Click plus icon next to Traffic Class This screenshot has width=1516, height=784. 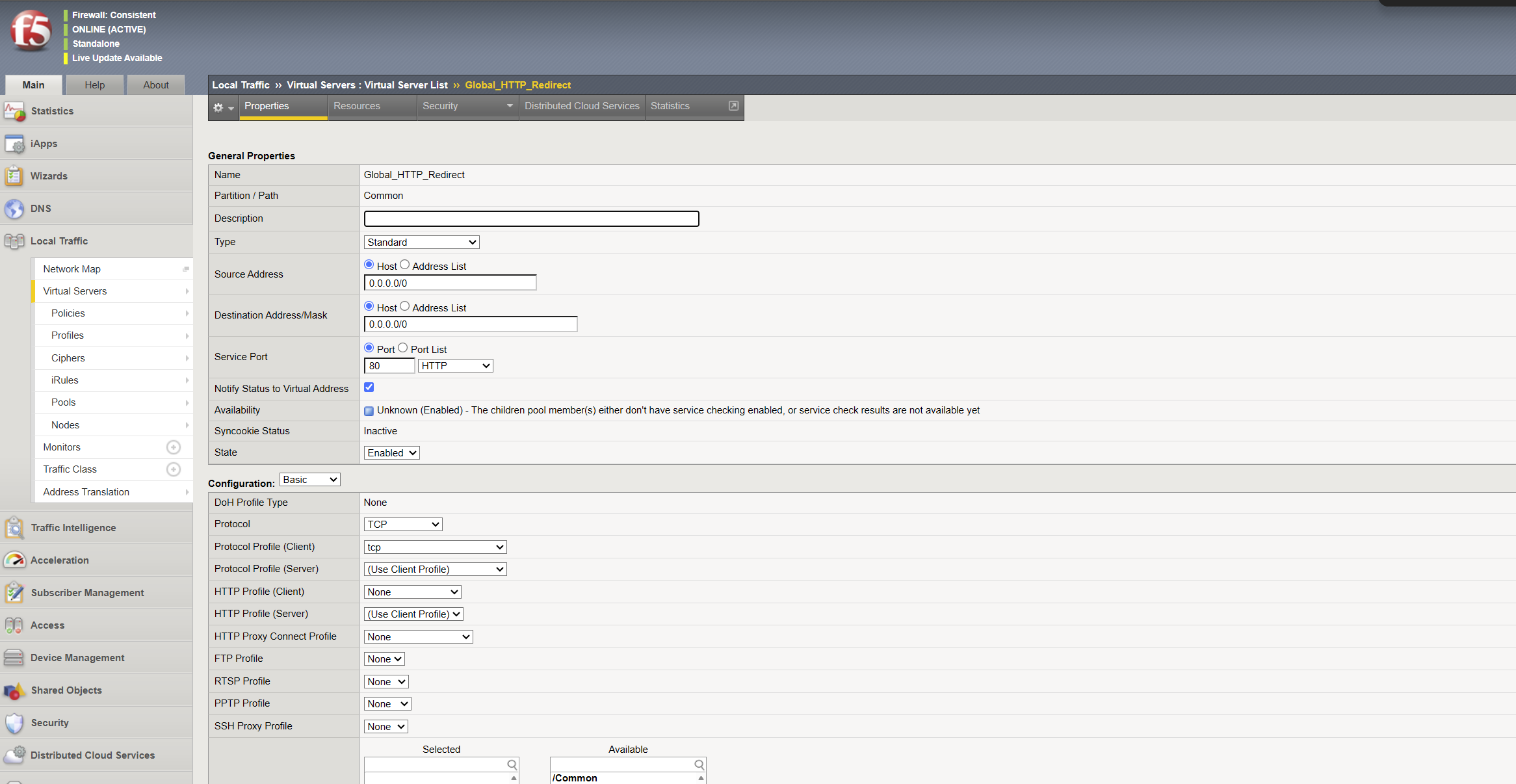pos(174,469)
